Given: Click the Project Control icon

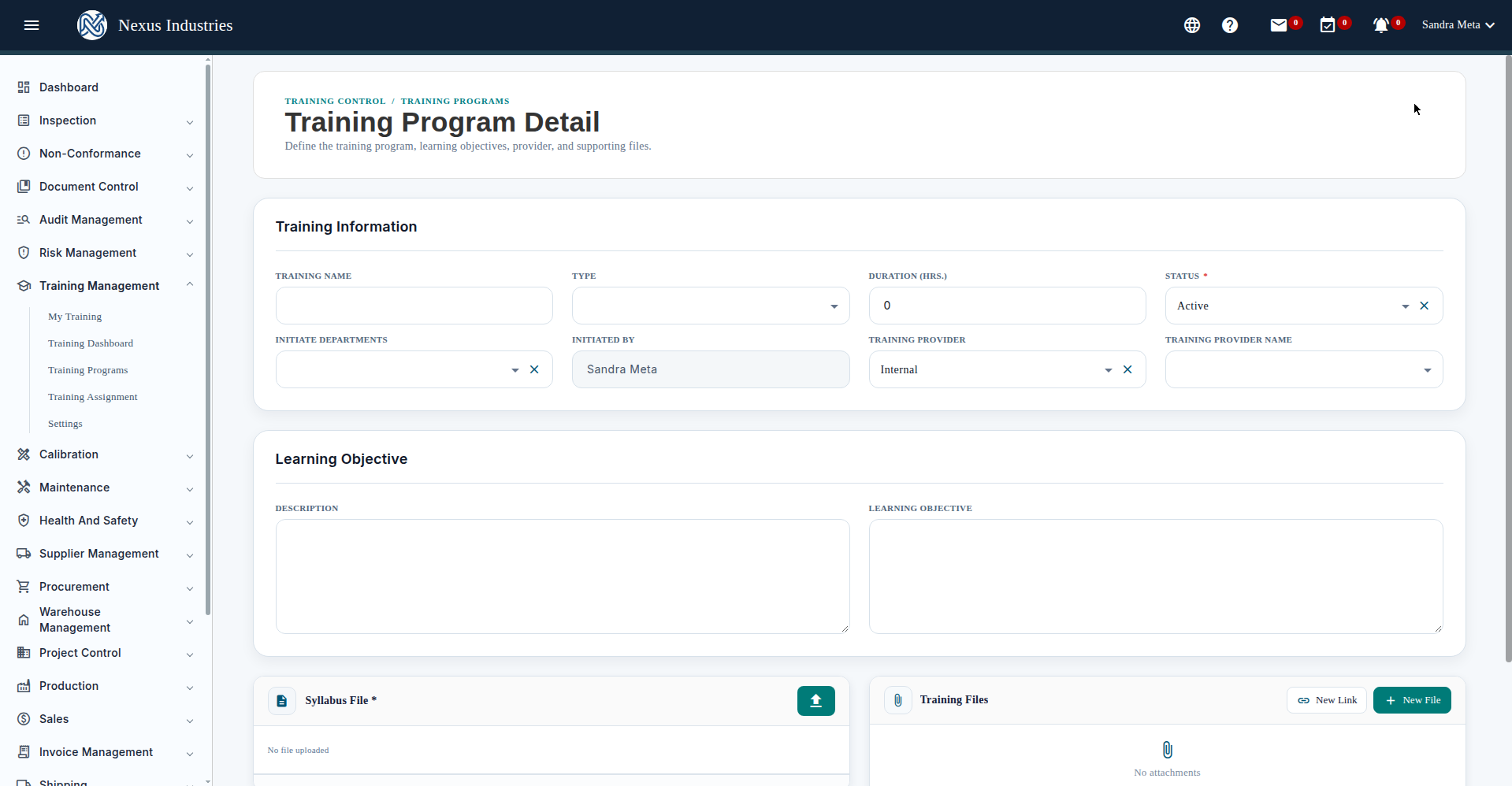Looking at the screenshot, I should pyautogui.click(x=24, y=653).
